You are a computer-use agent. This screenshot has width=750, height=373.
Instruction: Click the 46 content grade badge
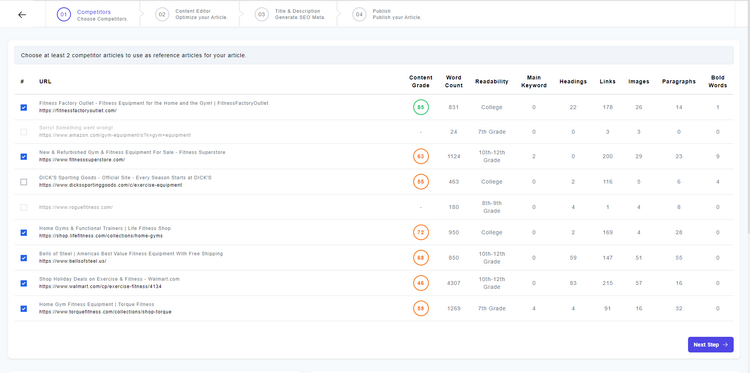click(421, 283)
